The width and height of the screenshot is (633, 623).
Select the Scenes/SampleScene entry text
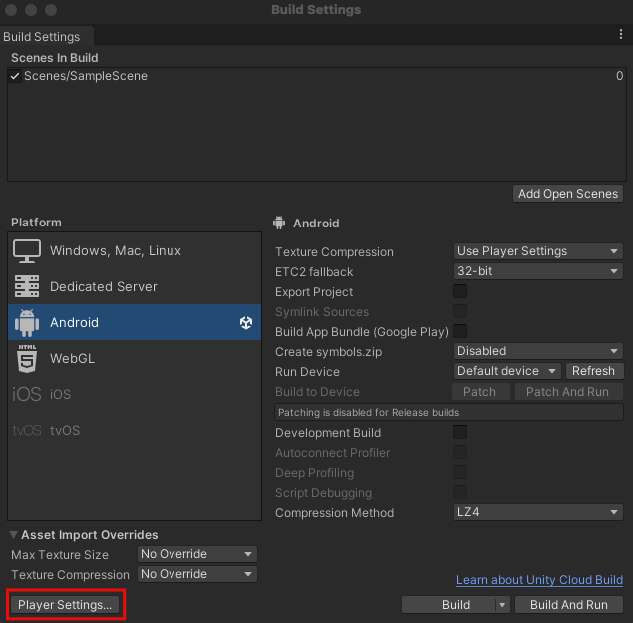click(x=86, y=76)
